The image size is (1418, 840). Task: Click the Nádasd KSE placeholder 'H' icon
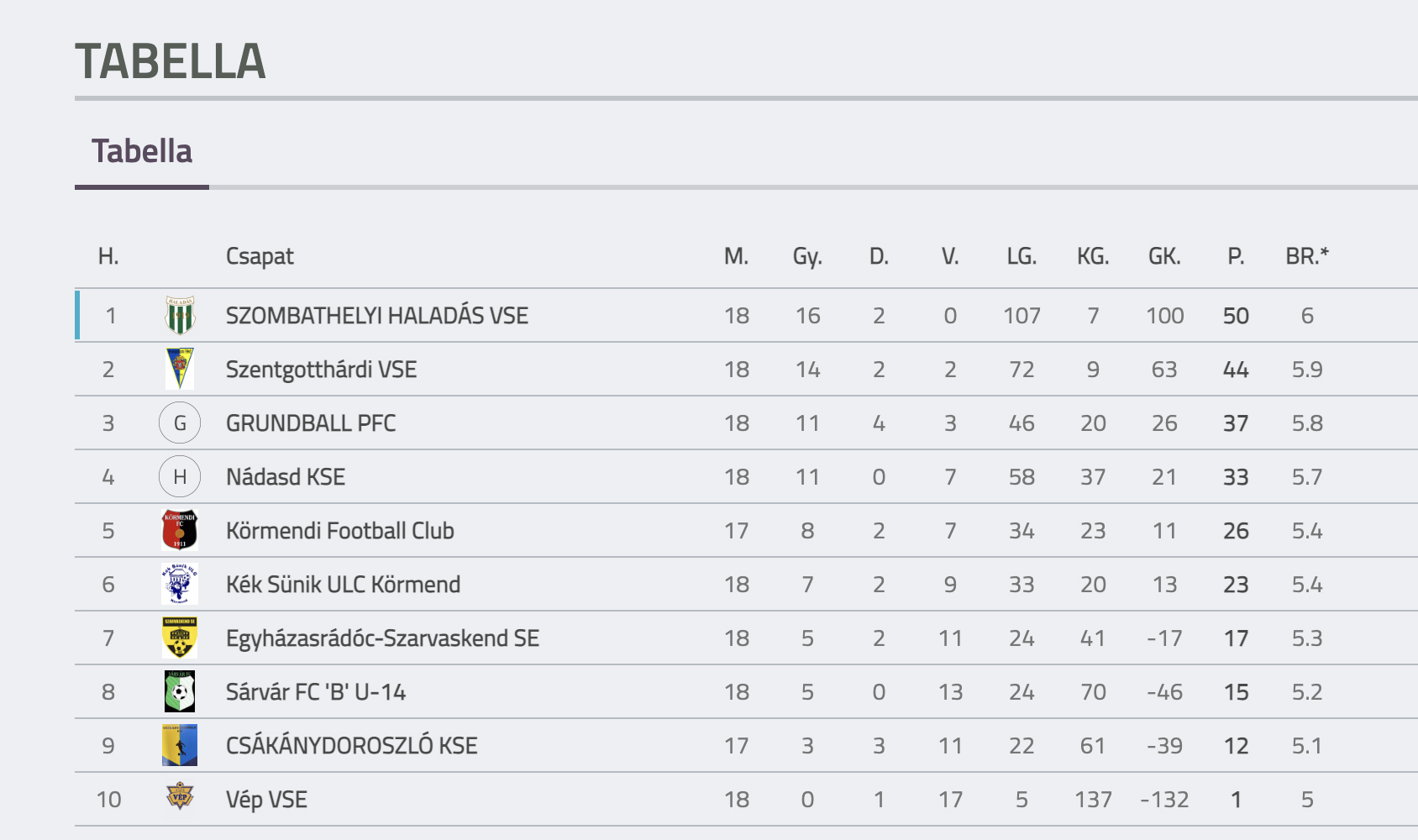tap(180, 477)
